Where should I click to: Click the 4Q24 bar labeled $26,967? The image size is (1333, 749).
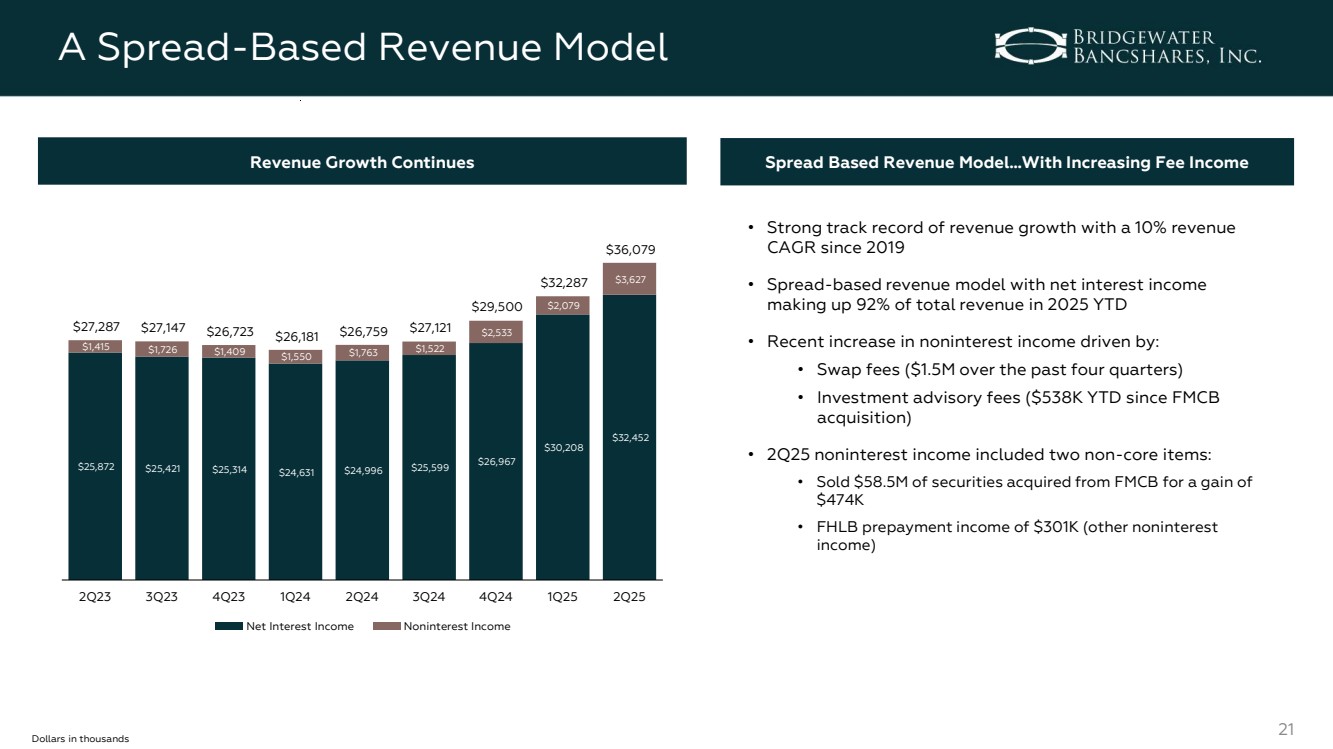click(495, 460)
